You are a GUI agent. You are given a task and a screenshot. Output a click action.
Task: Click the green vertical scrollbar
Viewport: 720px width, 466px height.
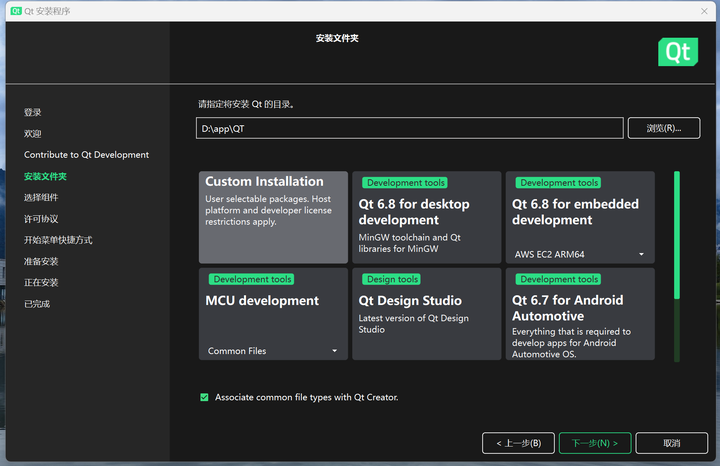click(677, 235)
